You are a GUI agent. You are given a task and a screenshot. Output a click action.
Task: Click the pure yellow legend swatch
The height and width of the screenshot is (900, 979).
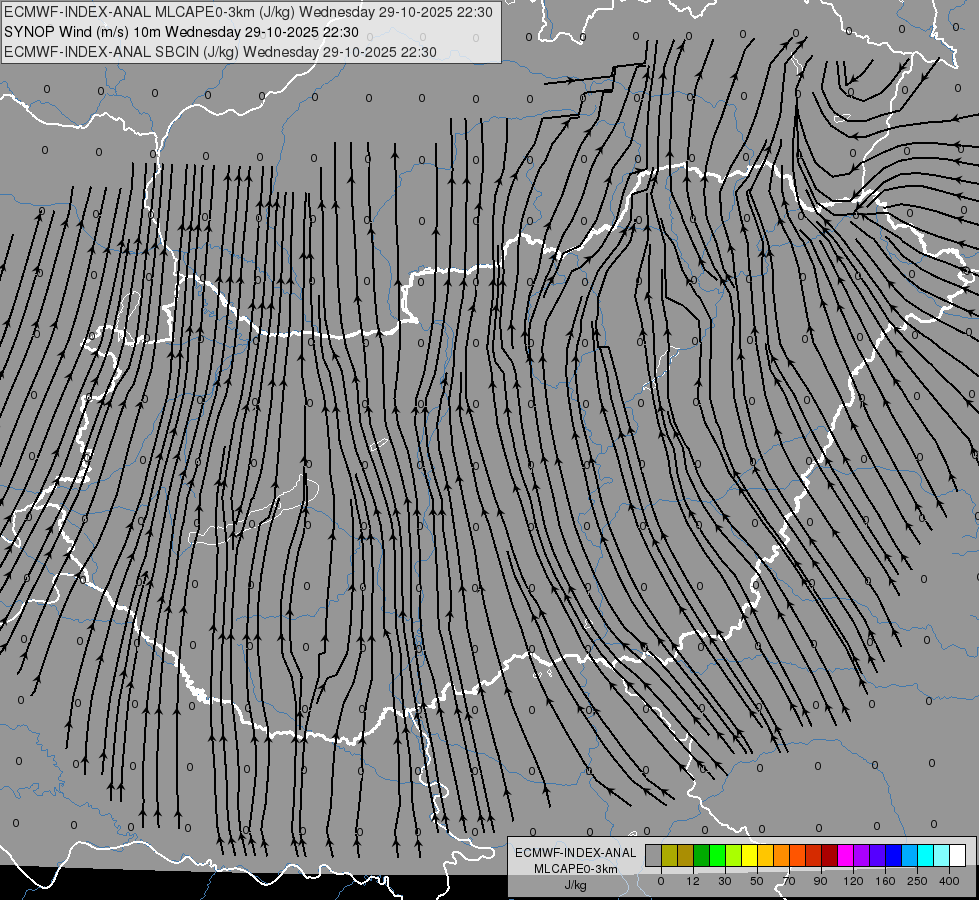click(750, 855)
